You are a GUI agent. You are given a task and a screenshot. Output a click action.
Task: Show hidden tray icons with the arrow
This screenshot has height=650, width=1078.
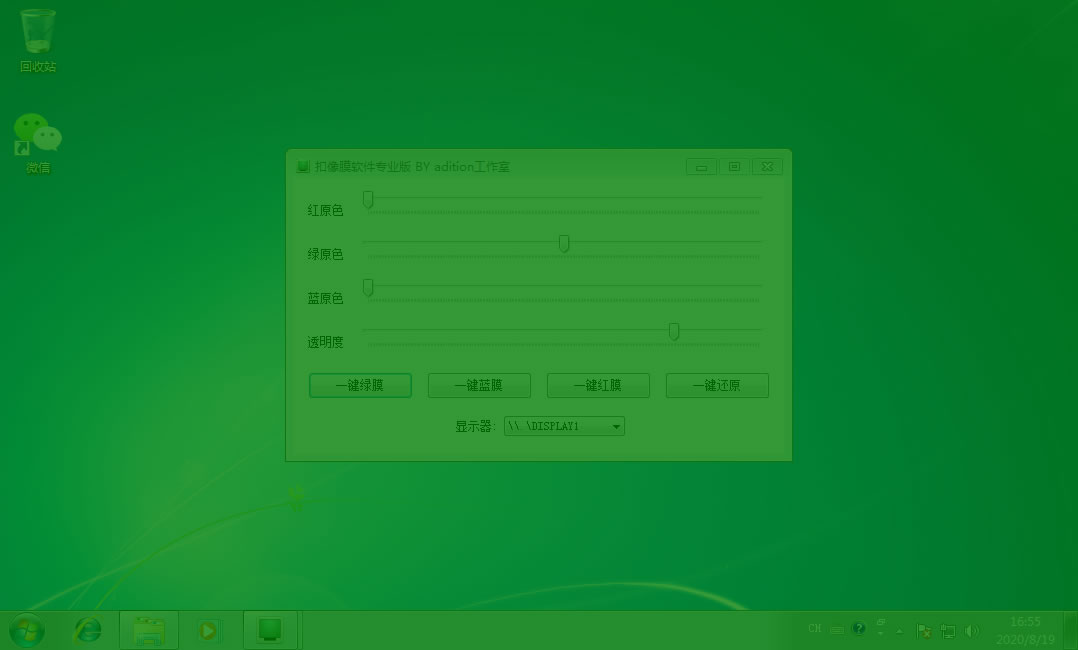(899, 632)
